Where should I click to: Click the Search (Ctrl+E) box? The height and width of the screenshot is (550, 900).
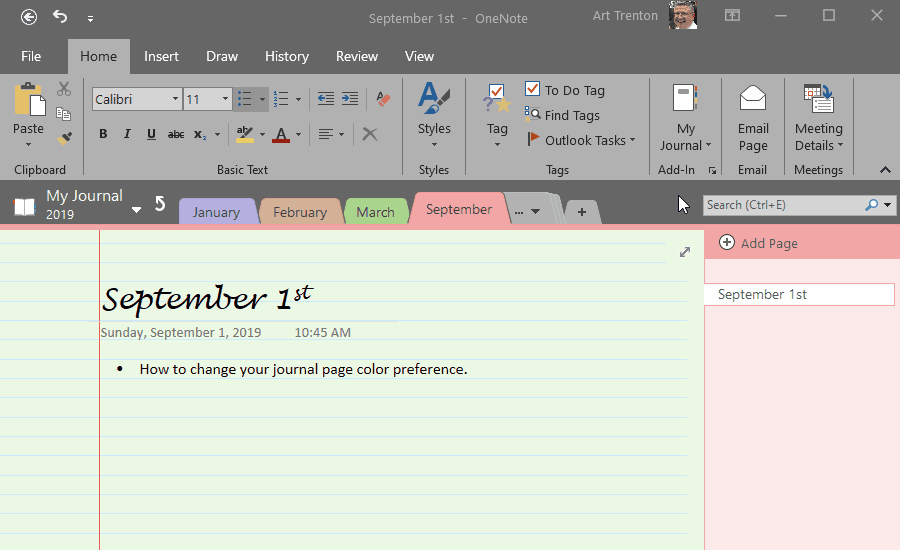pos(783,205)
